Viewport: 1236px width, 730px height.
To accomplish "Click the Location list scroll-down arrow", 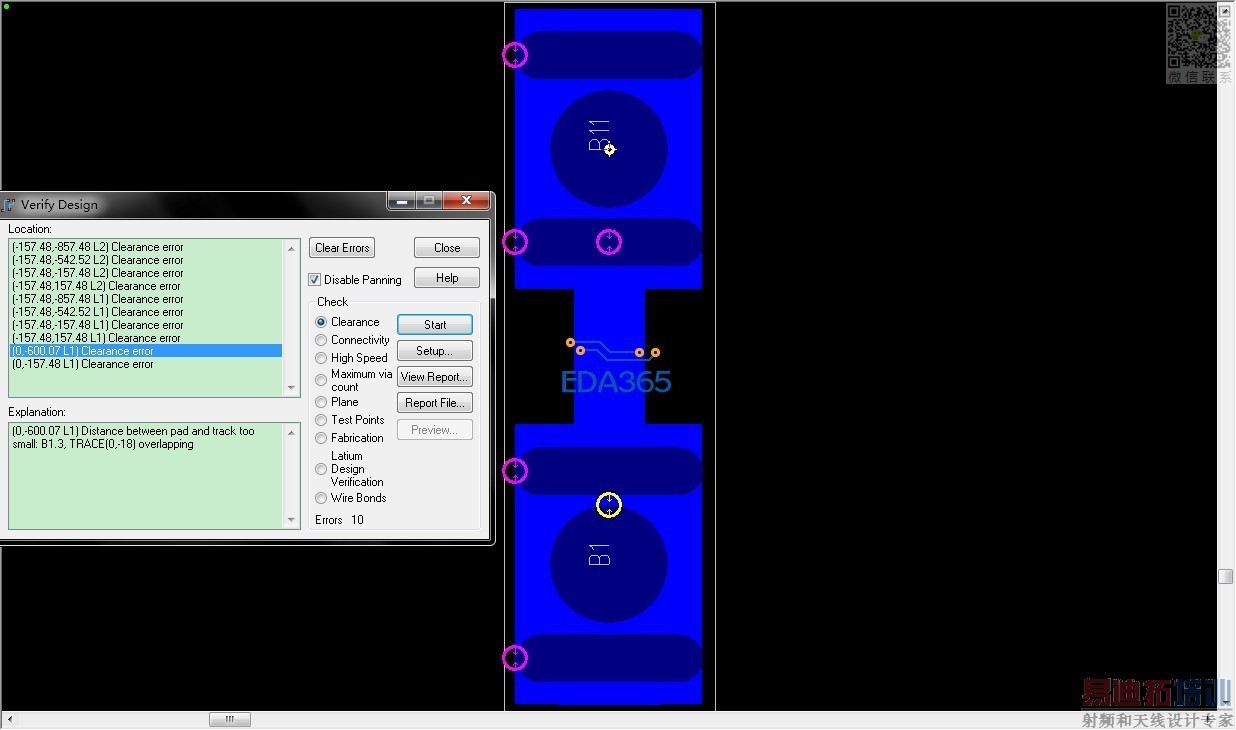I will tap(292, 388).
